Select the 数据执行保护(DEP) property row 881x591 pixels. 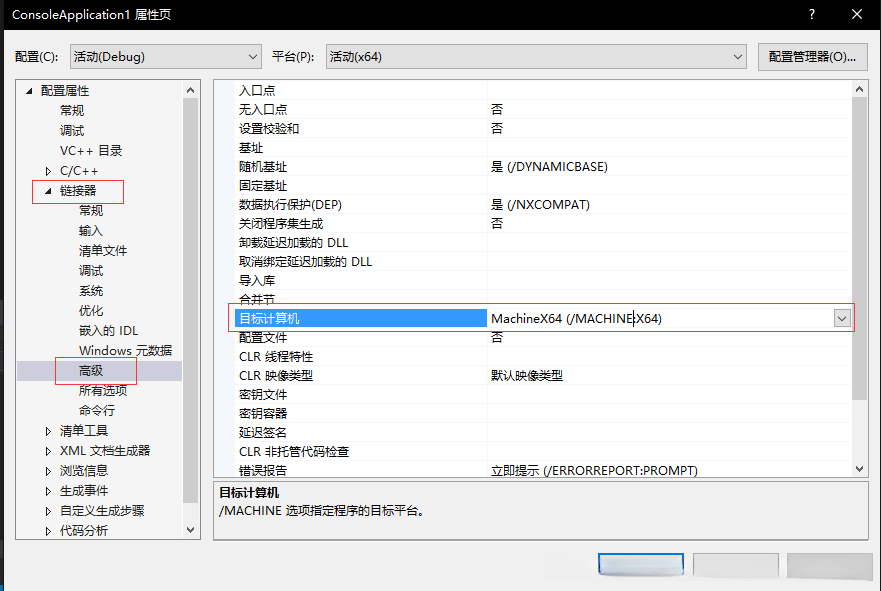point(543,204)
